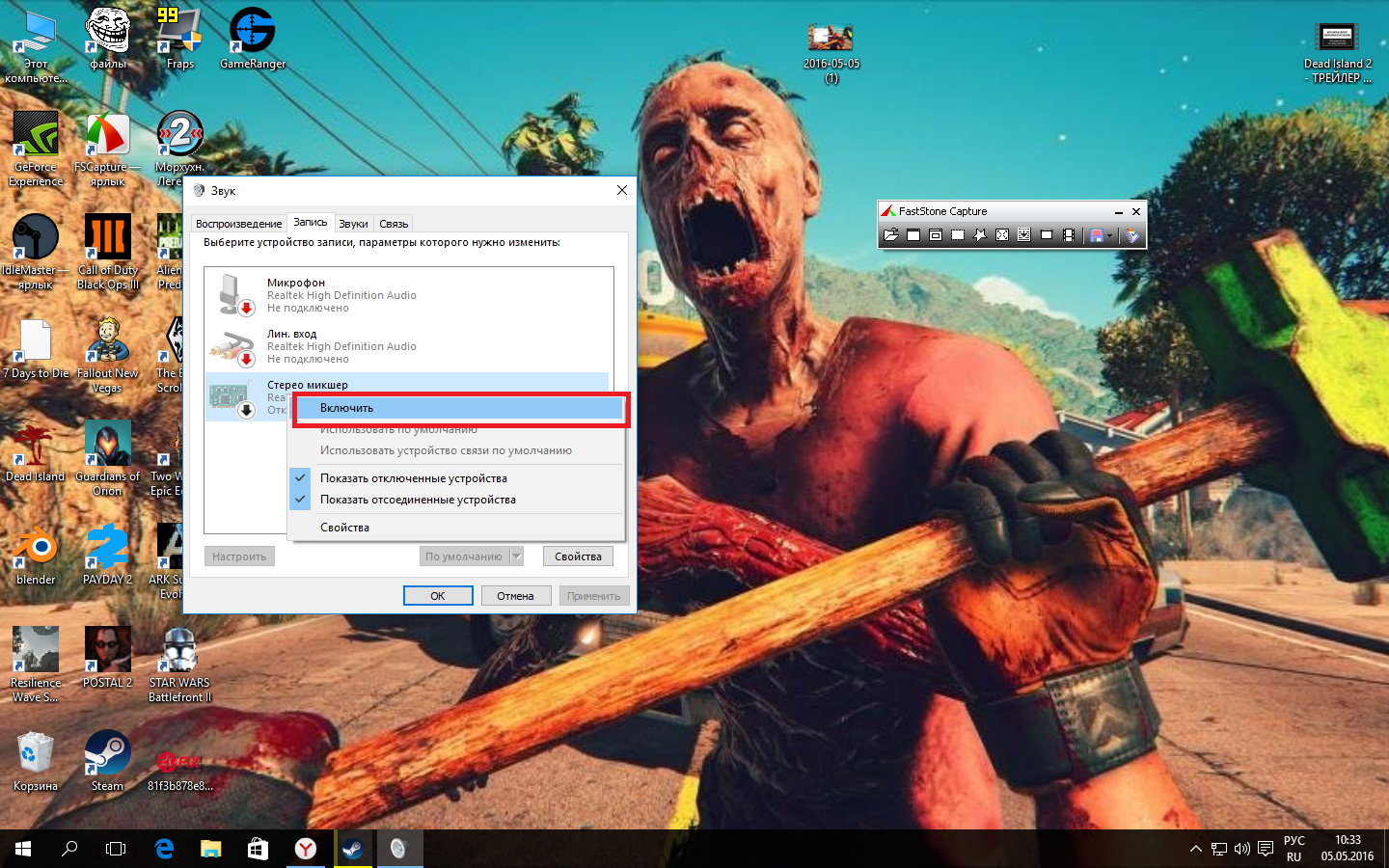Open Свойства from the context menu

coord(457,528)
